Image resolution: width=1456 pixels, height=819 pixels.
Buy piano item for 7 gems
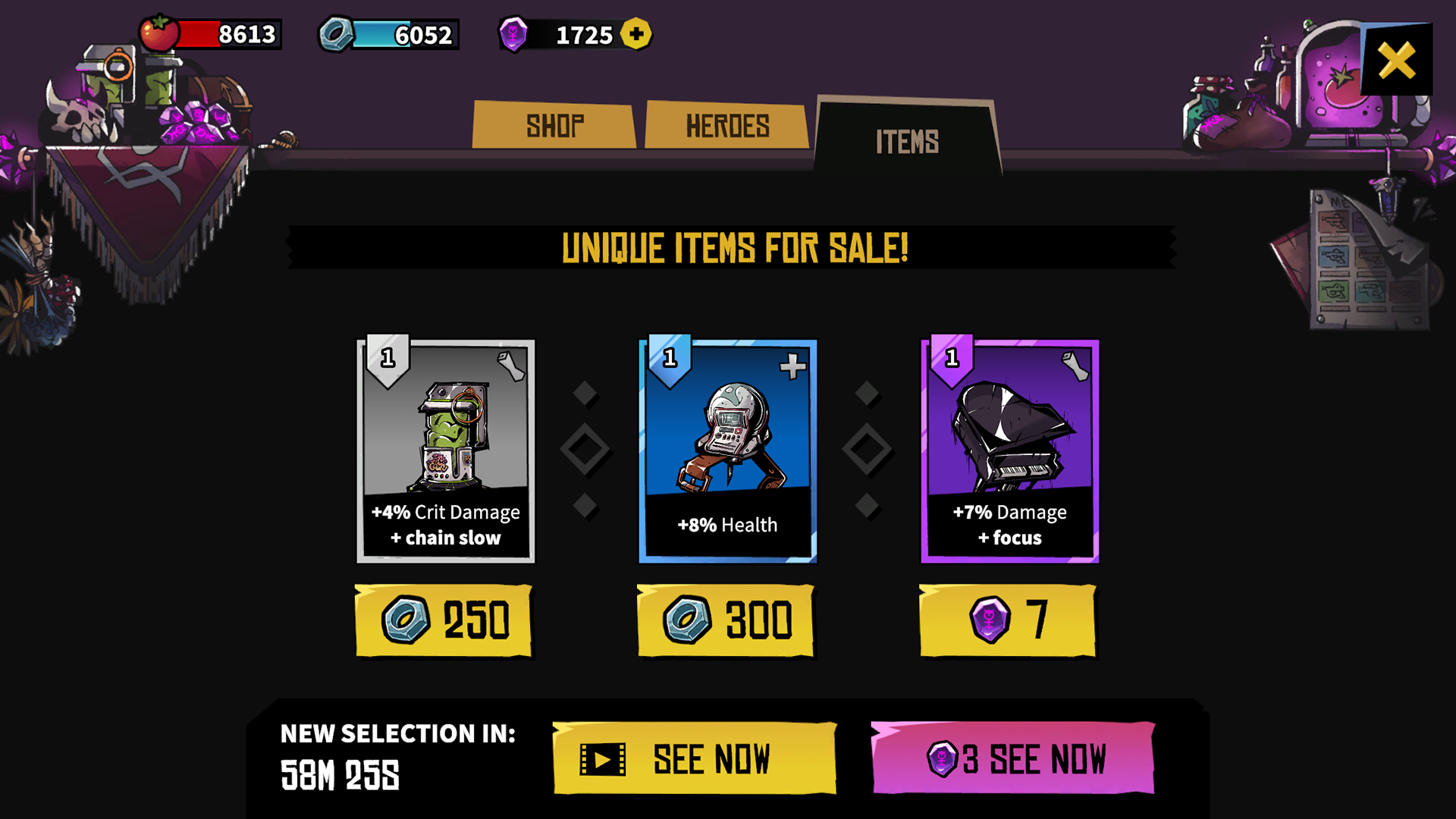(1008, 620)
